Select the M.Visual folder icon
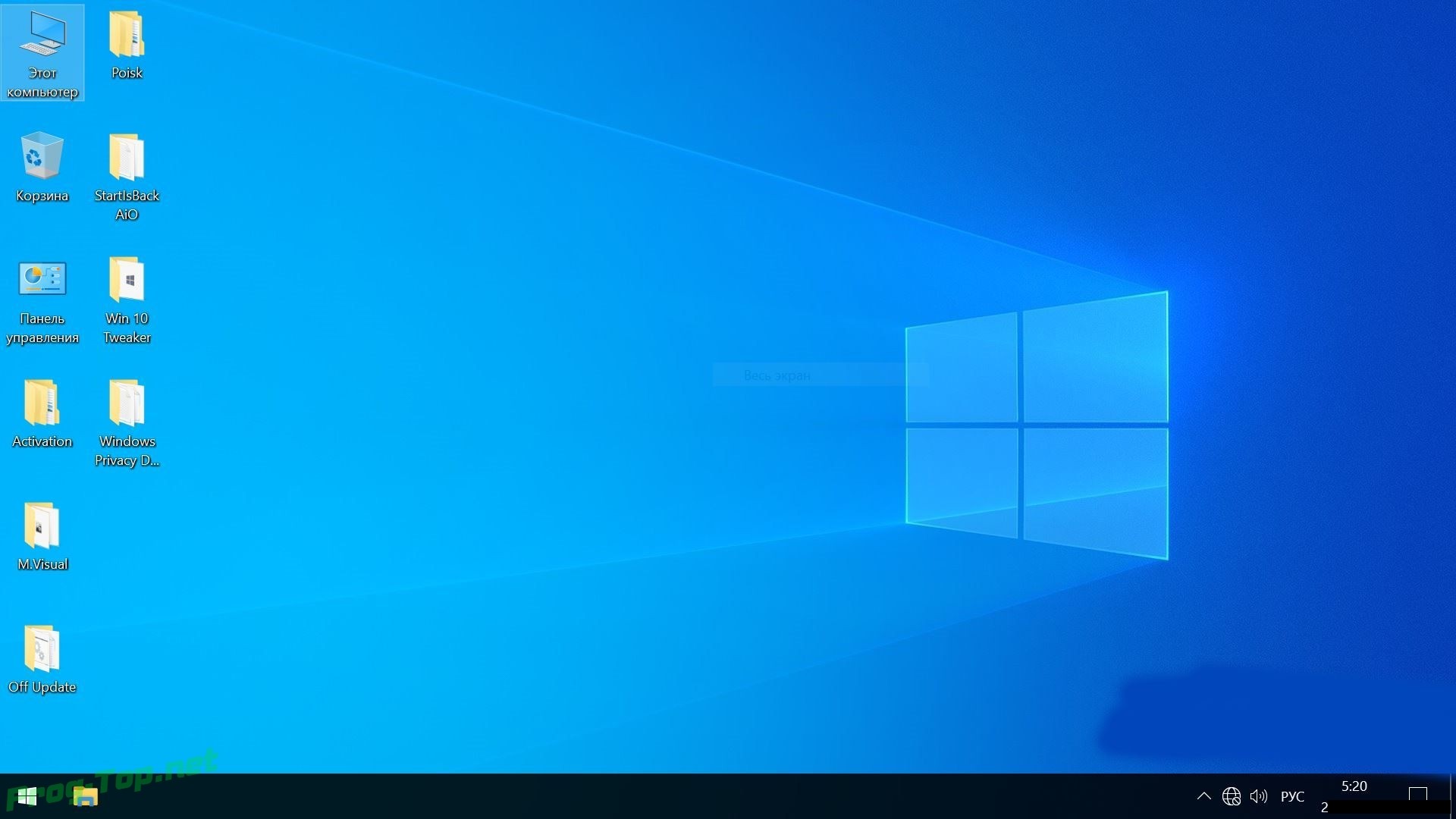Screen dimensions: 1456x819 (42, 535)
